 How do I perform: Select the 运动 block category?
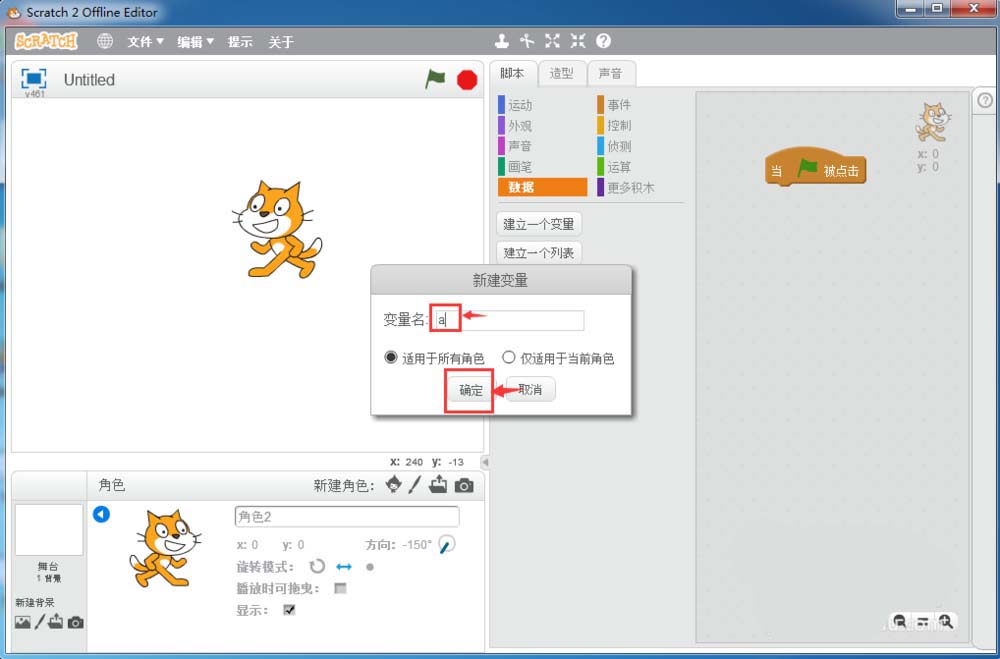tap(542, 105)
